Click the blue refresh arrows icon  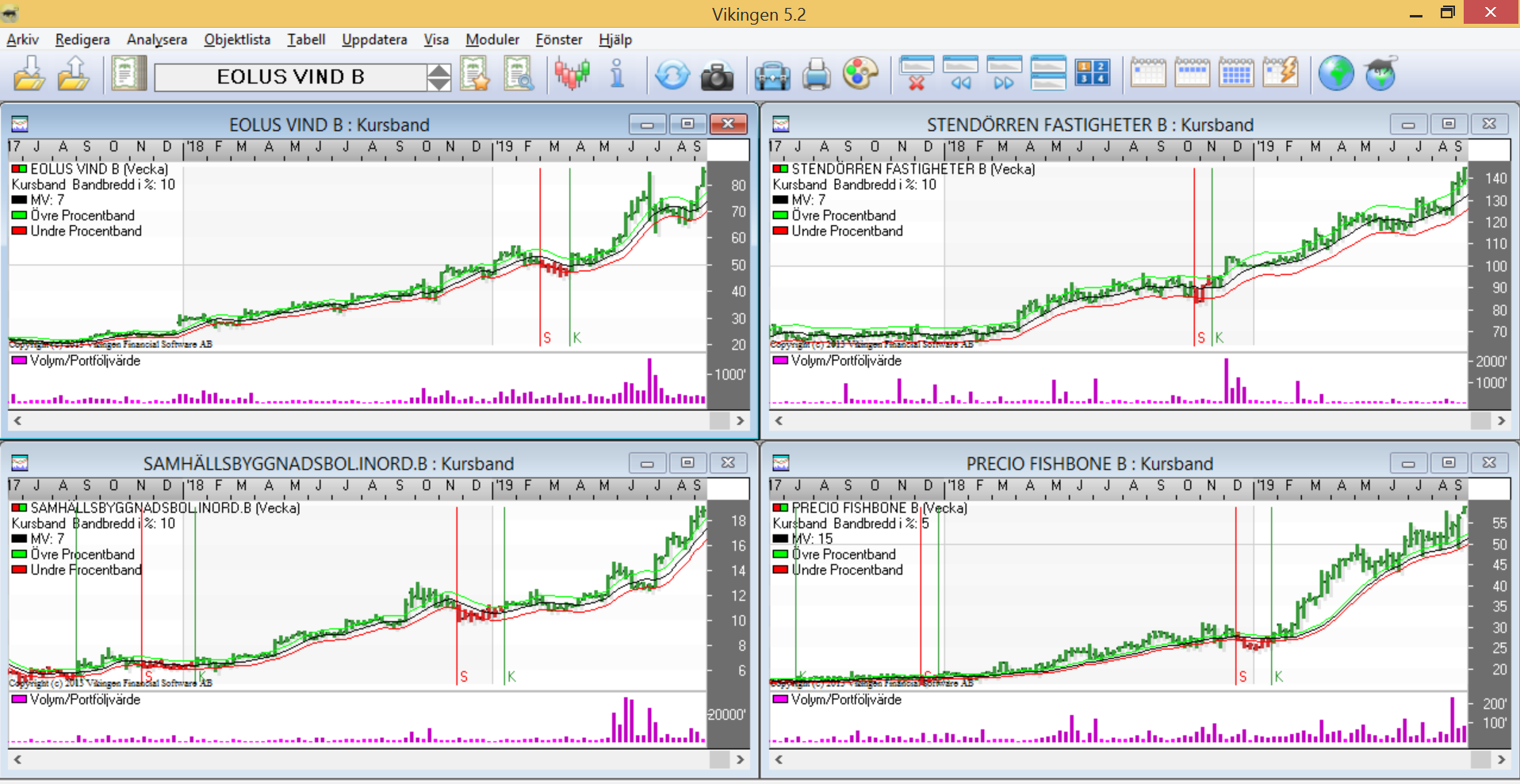672,75
